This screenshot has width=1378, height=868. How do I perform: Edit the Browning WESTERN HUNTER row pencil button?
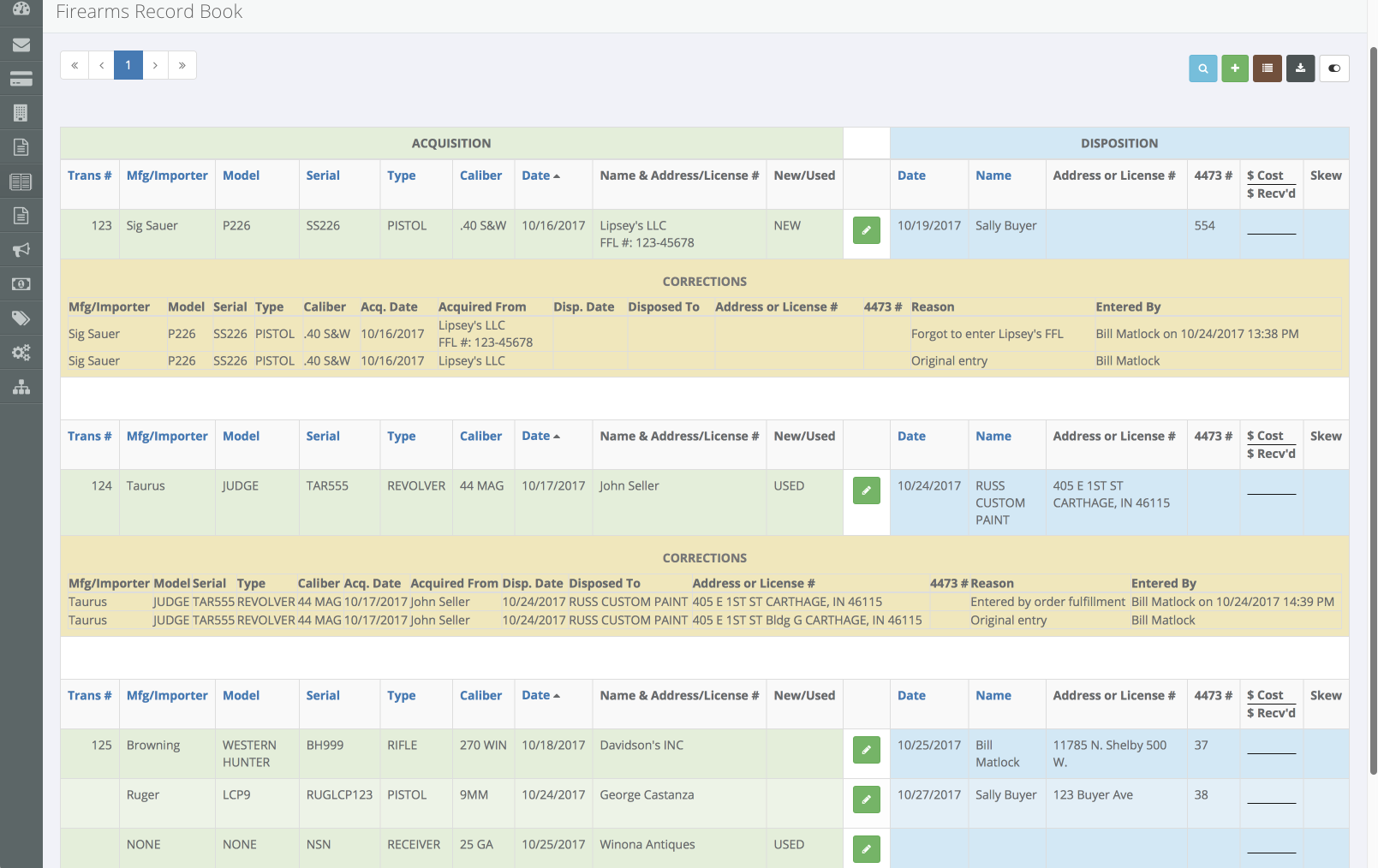[x=866, y=750]
